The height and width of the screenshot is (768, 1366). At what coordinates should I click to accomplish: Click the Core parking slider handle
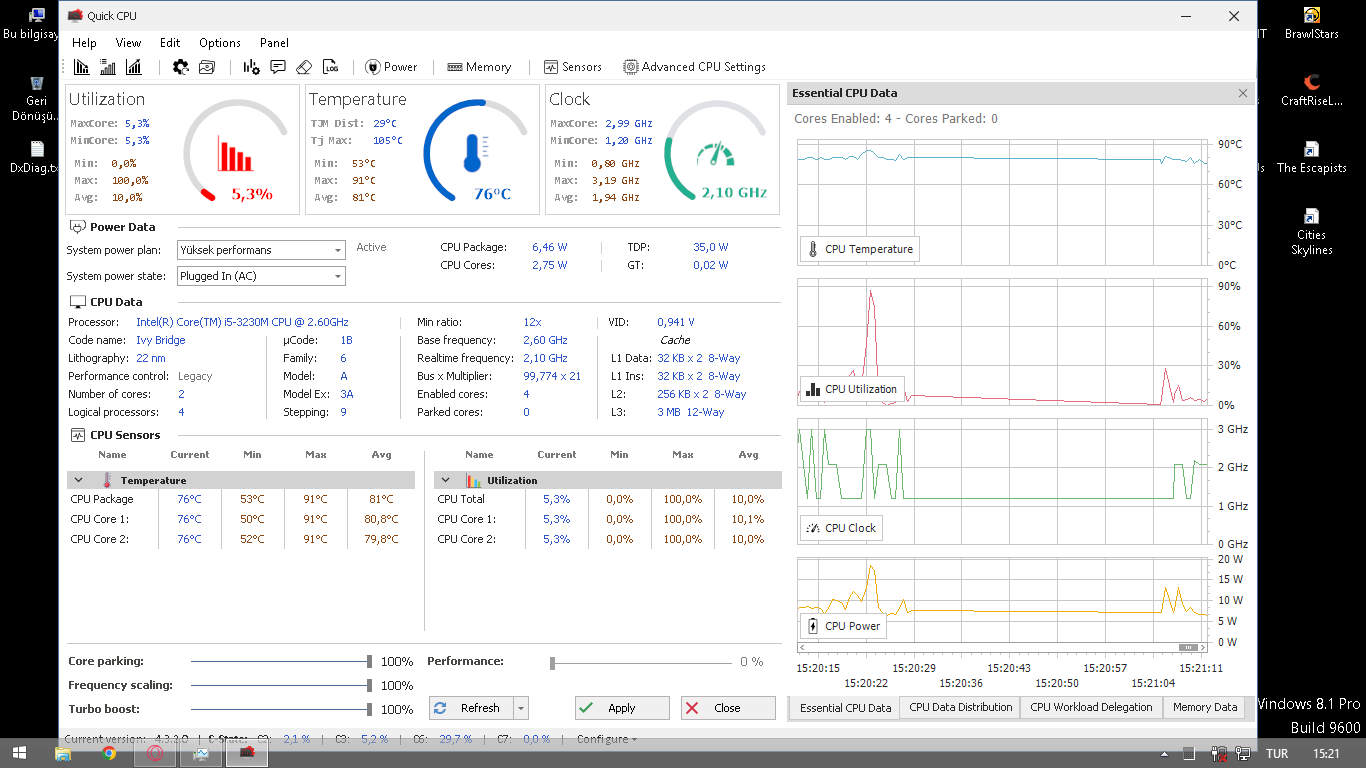point(370,661)
